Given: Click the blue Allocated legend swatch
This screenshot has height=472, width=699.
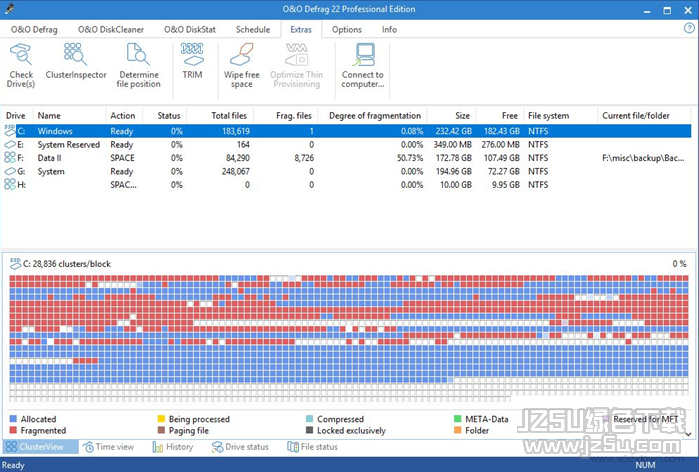Looking at the screenshot, I should [x=13, y=419].
